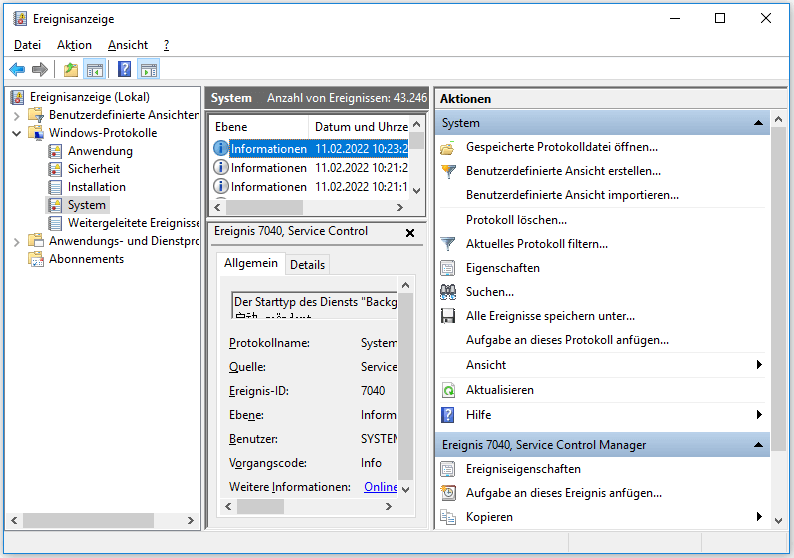The height and width of the screenshot is (558, 794).
Task: Click Protokoll löschen... in the Aktionen pane
Action: [516, 219]
